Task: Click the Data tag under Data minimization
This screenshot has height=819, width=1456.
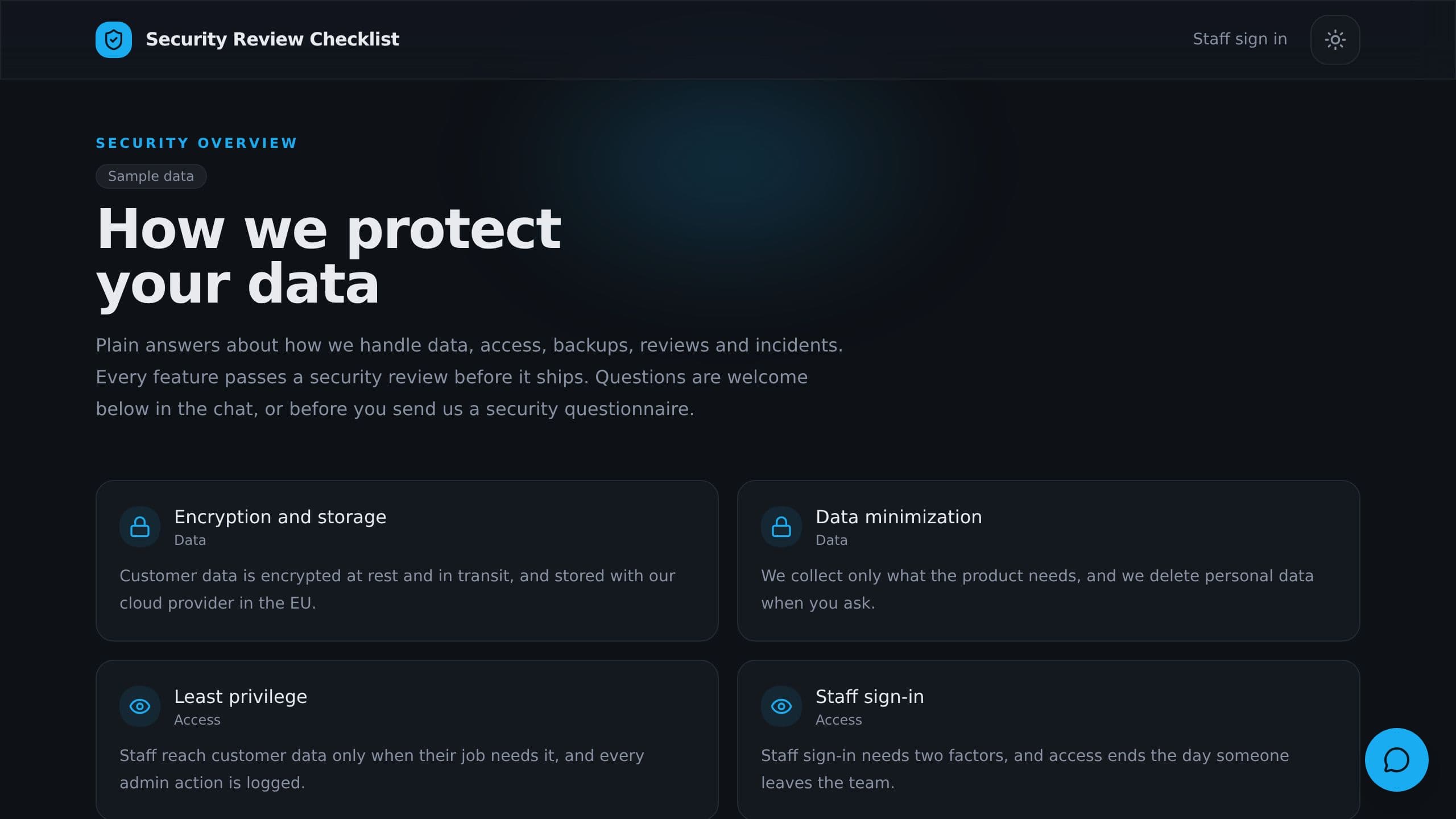Action: coord(832,540)
